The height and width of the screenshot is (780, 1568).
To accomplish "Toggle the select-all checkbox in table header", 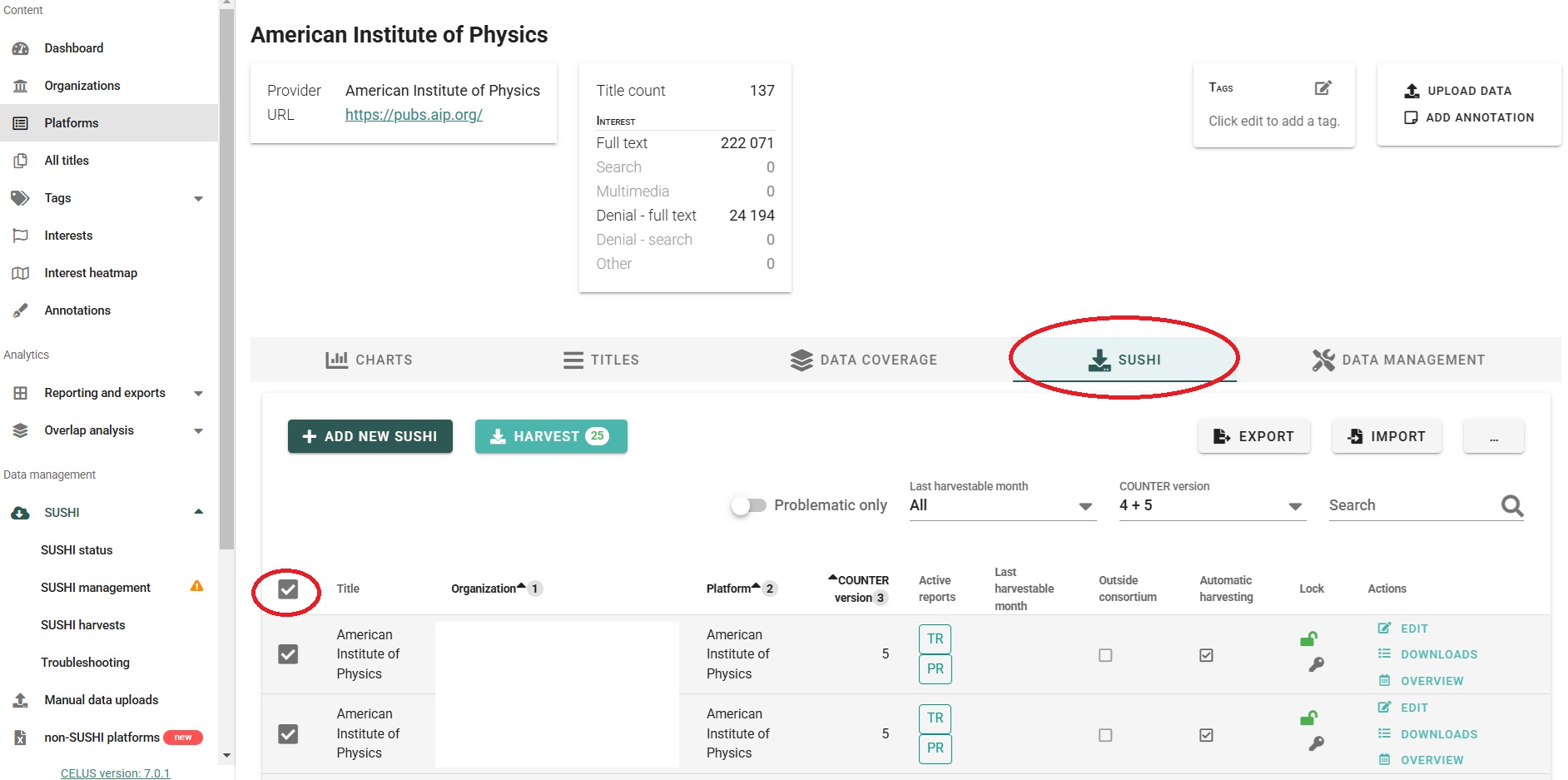I will pyautogui.click(x=288, y=589).
